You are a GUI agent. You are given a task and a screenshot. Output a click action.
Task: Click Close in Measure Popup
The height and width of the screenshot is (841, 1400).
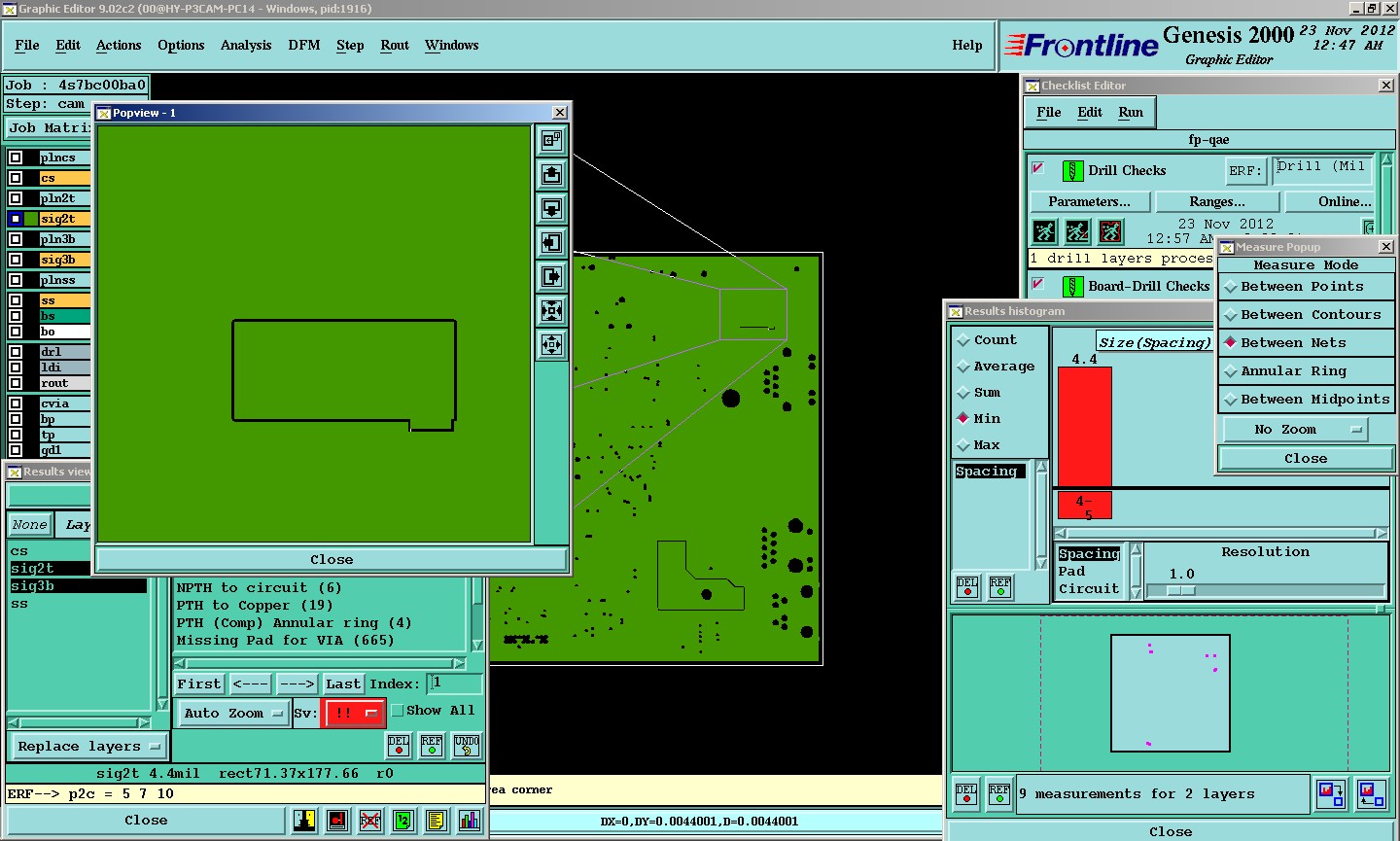1306,459
